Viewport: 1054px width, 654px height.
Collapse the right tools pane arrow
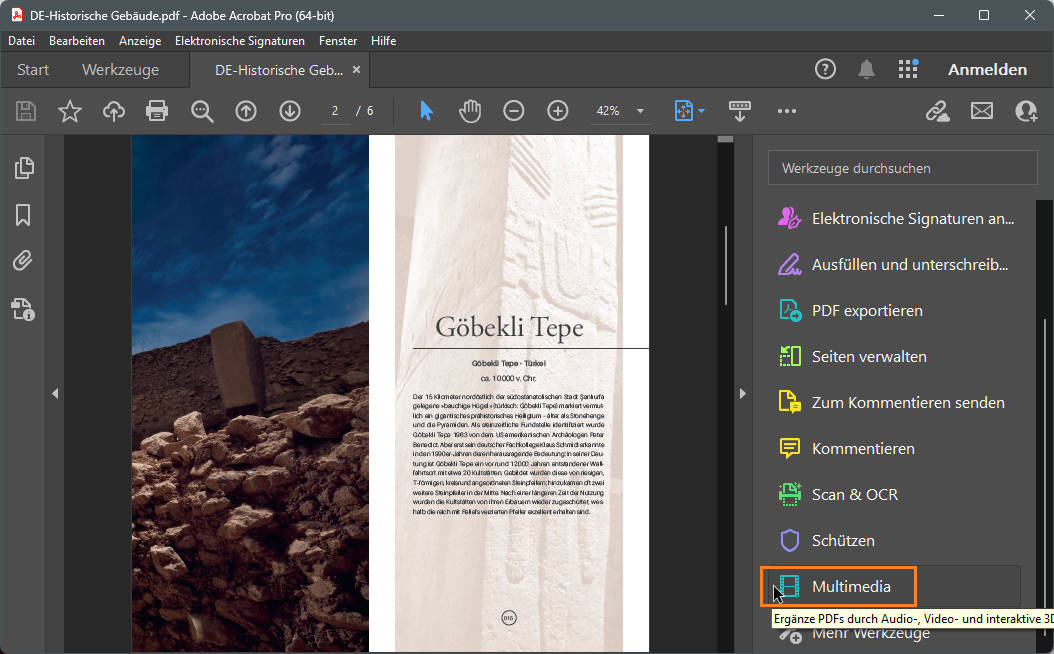(x=742, y=393)
